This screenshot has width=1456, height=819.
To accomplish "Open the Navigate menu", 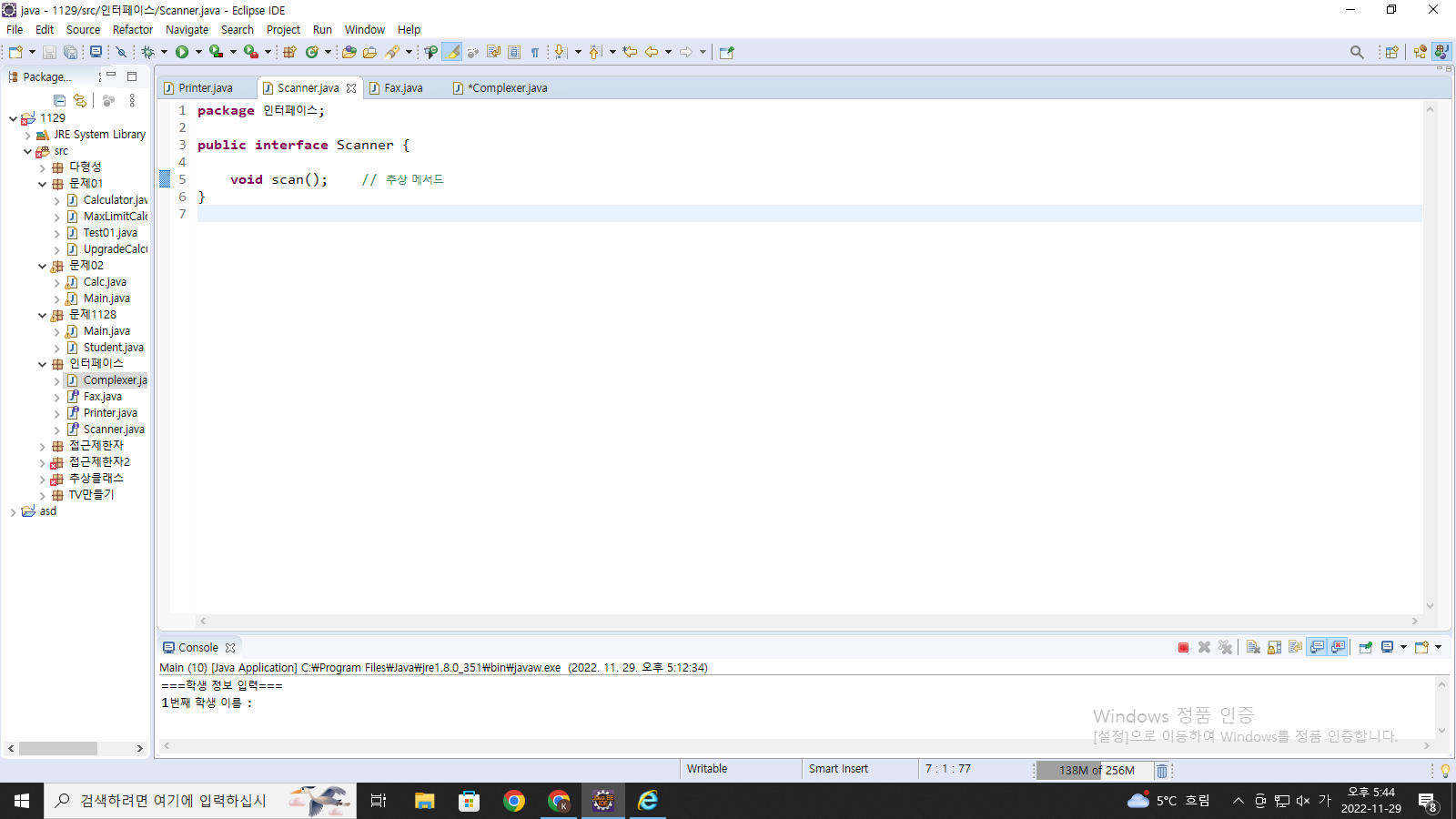I will pyautogui.click(x=187, y=29).
